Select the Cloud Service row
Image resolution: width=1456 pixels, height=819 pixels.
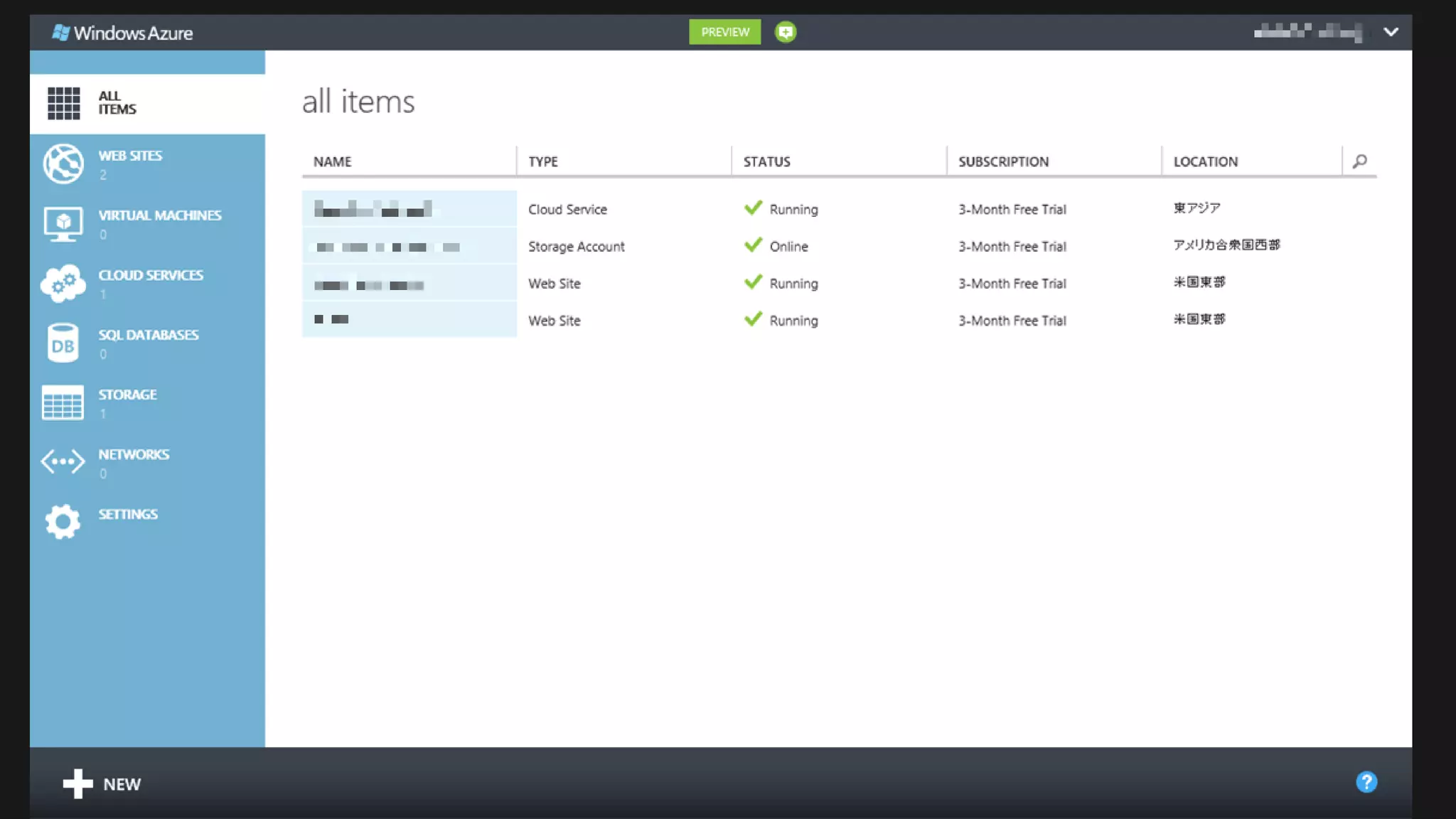click(x=567, y=210)
